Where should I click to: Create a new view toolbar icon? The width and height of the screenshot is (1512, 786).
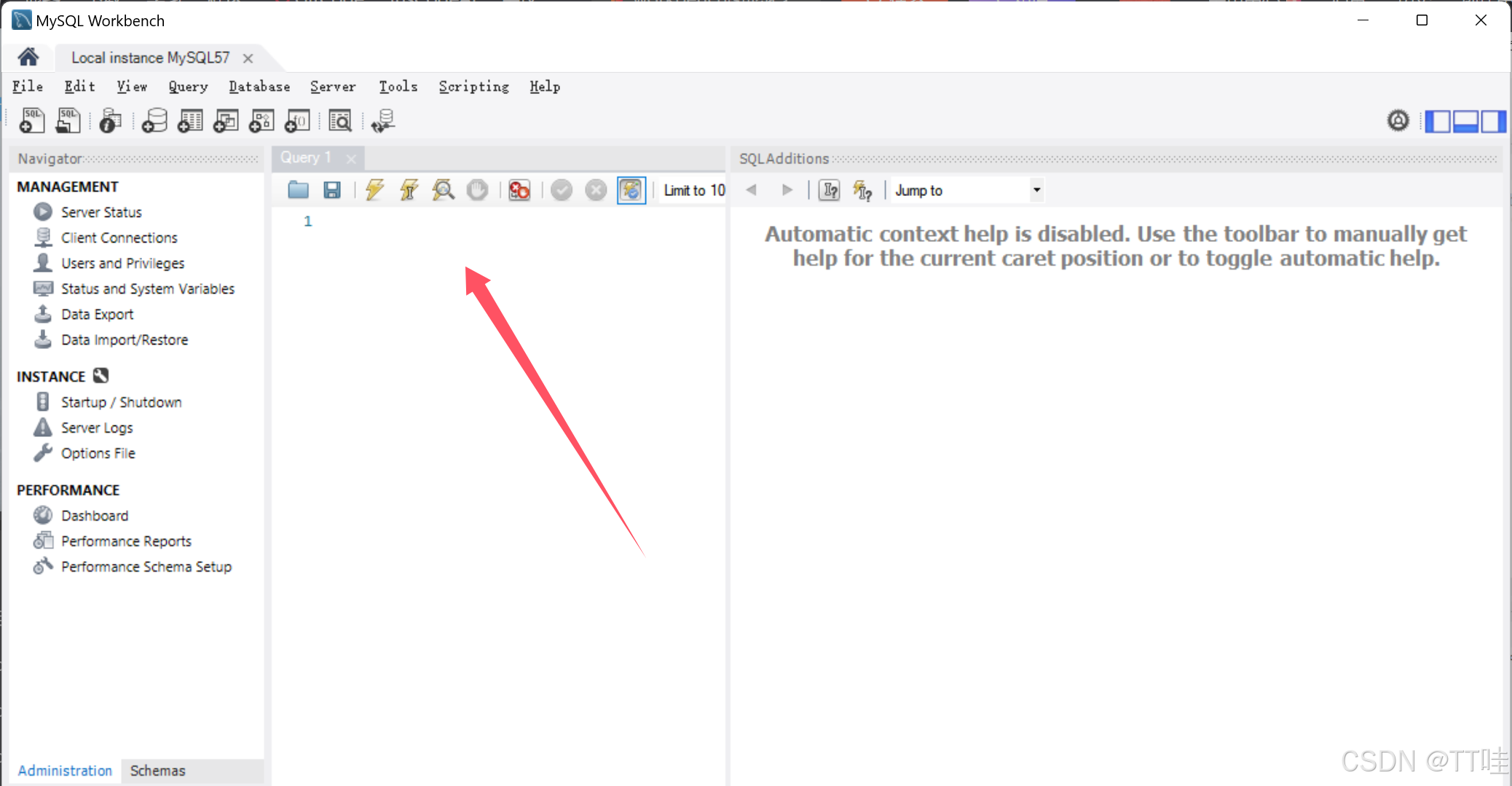pyautogui.click(x=226, y=120)
